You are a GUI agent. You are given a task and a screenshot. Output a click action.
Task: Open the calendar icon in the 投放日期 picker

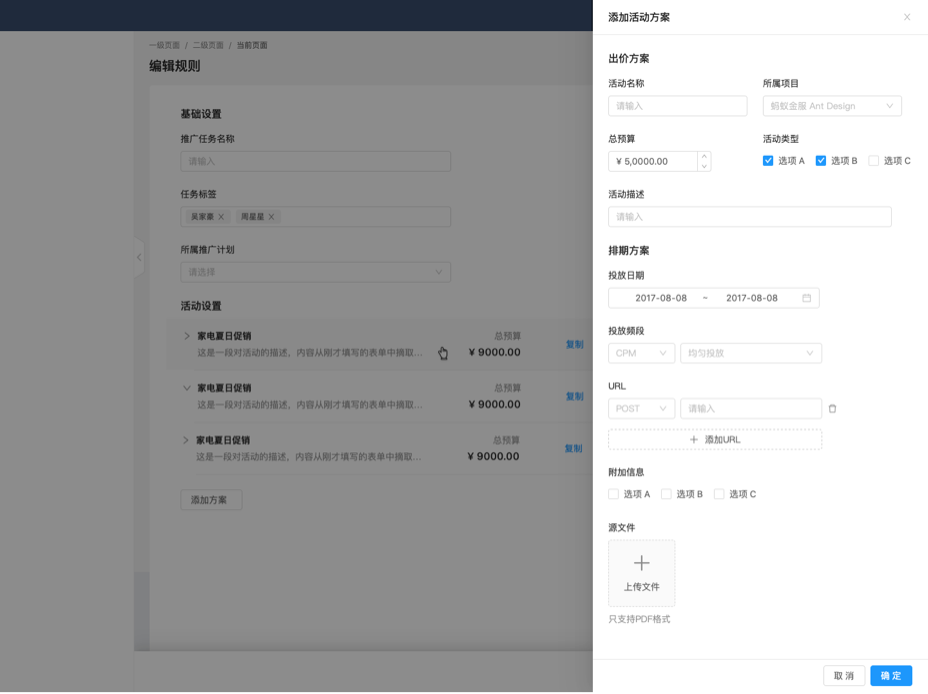click(808, 297)
